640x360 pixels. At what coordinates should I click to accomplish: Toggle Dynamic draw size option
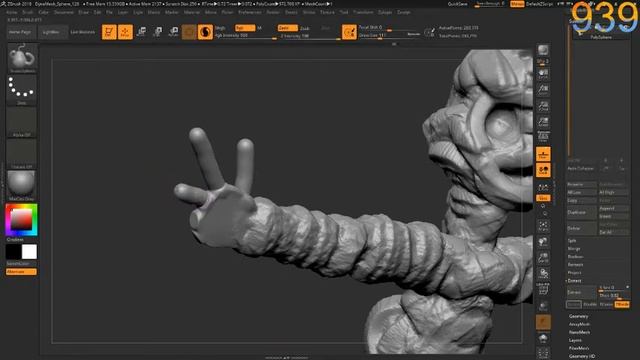click(x=413, y=34)
